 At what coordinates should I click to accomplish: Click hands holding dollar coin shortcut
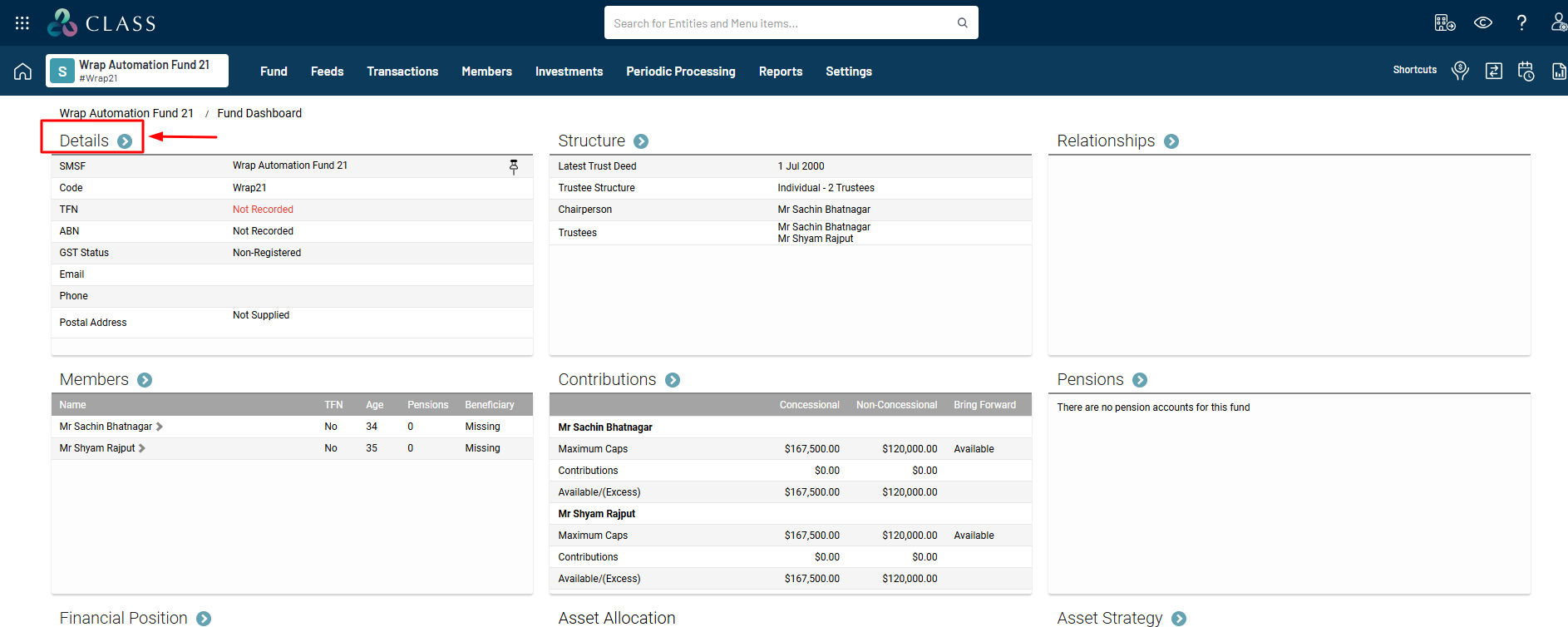(x=1460, y=71)
